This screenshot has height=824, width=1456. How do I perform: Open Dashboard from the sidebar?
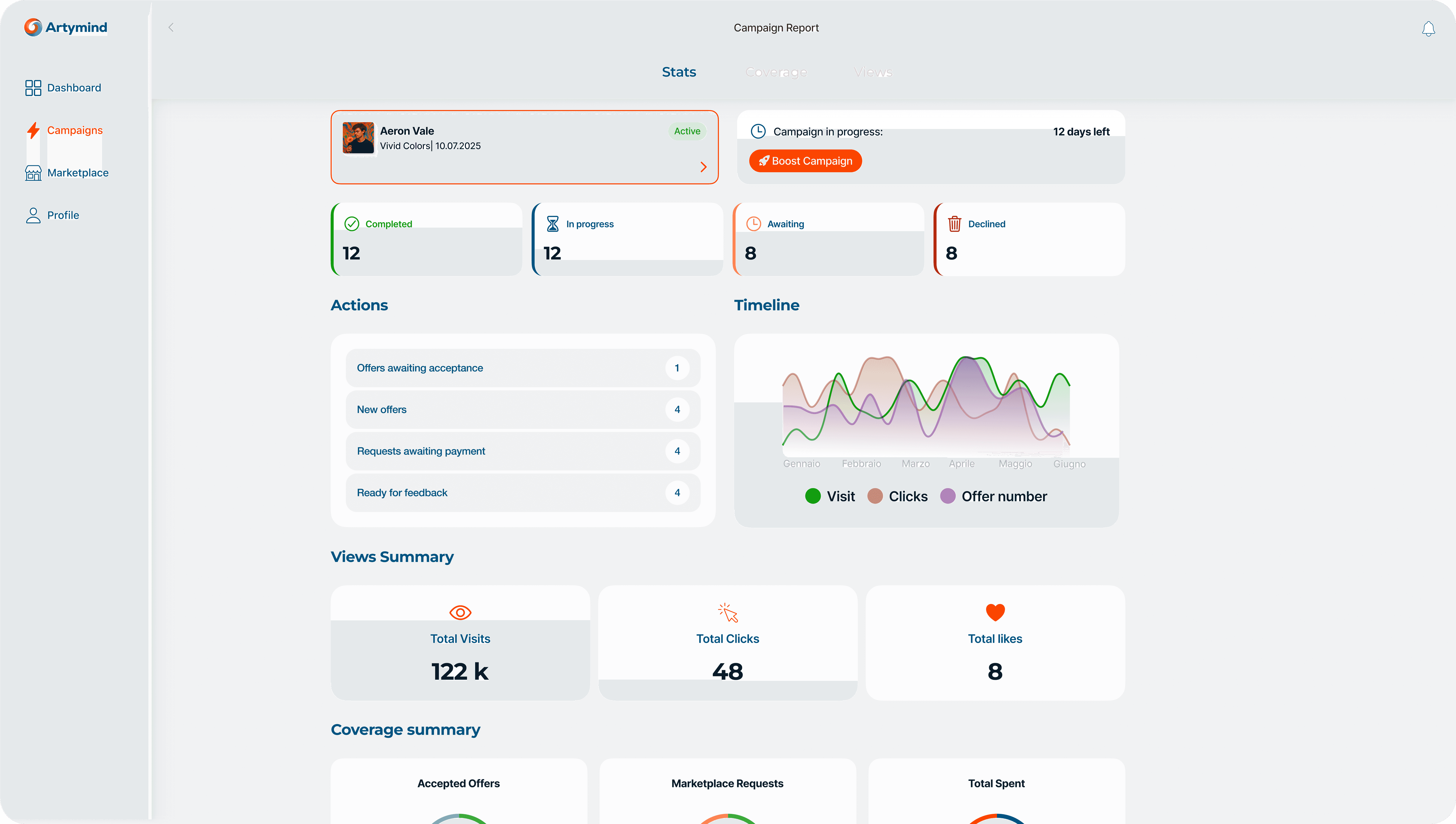tap(63, 88)
